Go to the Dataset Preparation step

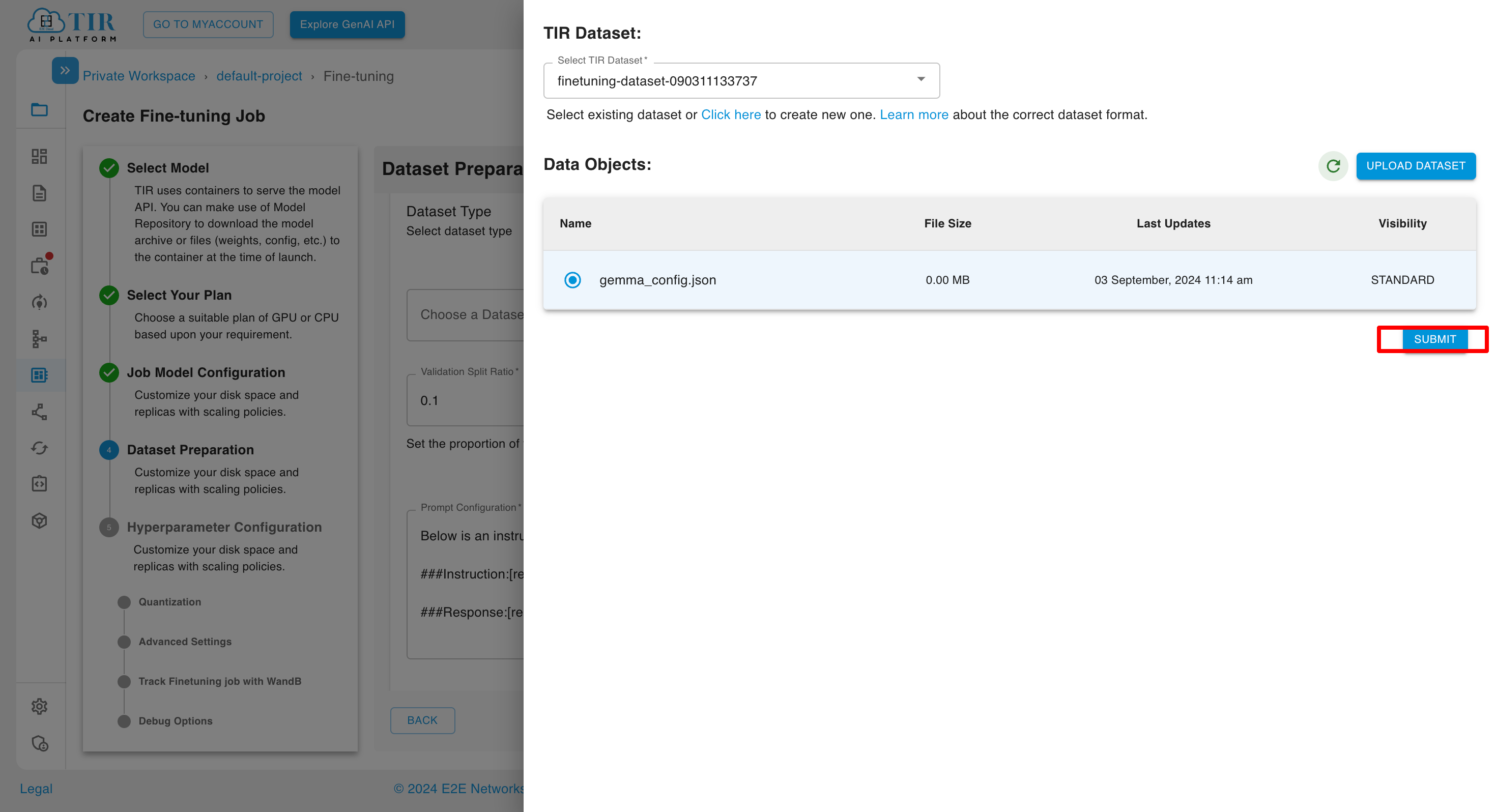point(190,450)
